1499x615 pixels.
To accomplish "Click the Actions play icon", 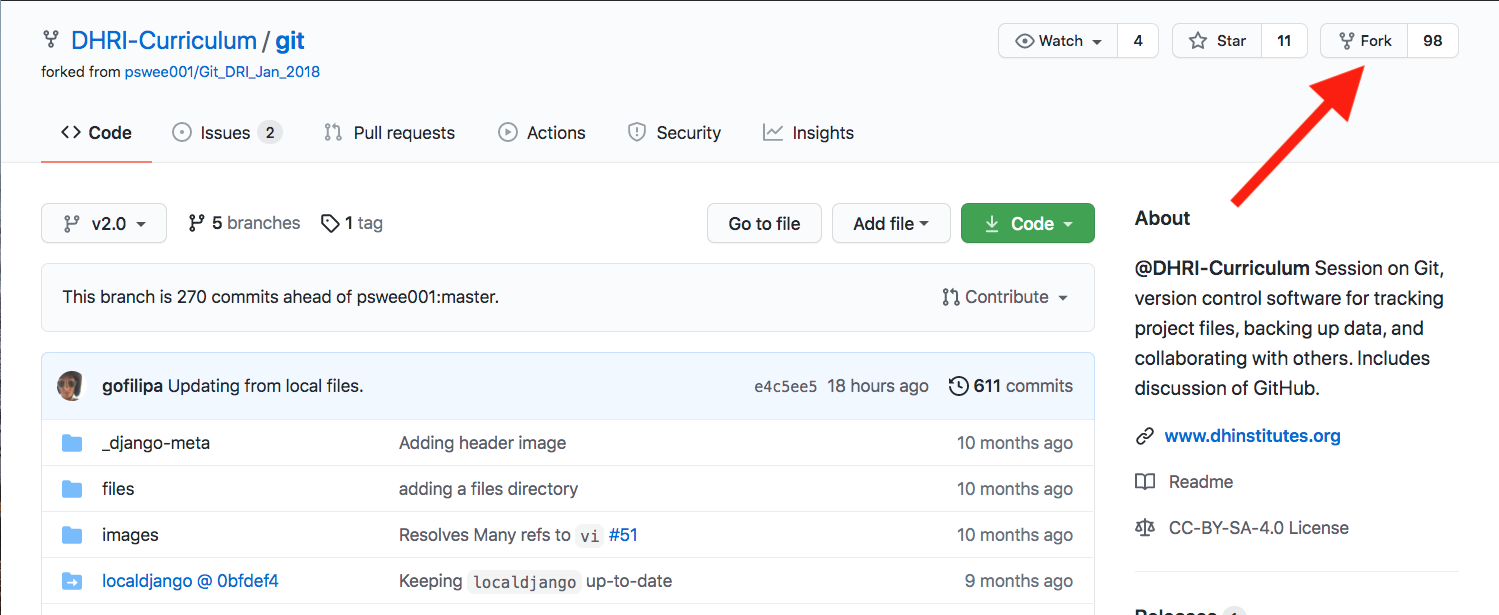I will tap(508, 132).
